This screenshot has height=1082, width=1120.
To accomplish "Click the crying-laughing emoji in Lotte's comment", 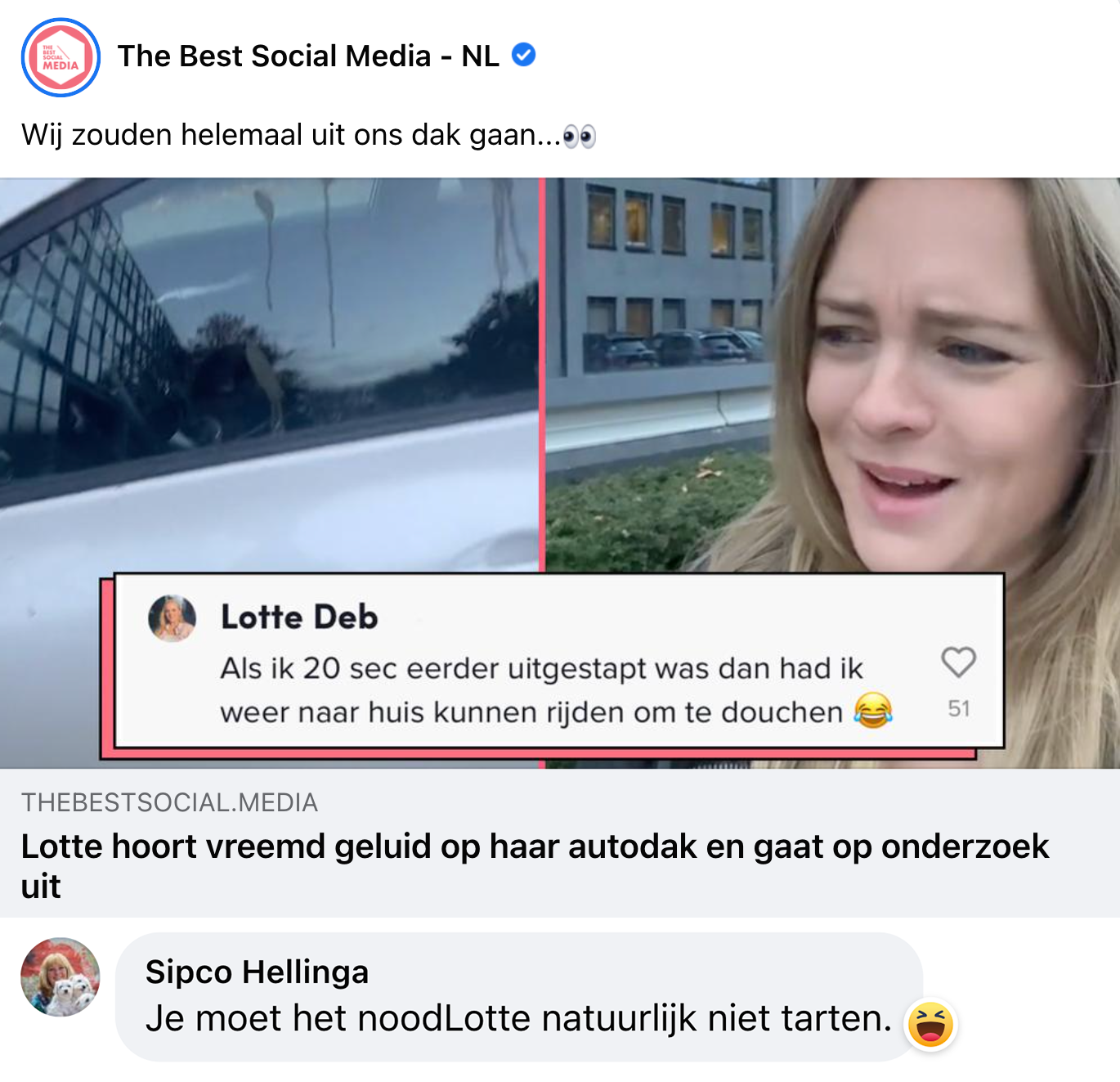I will pyautogui.click(x=872, y=710).
